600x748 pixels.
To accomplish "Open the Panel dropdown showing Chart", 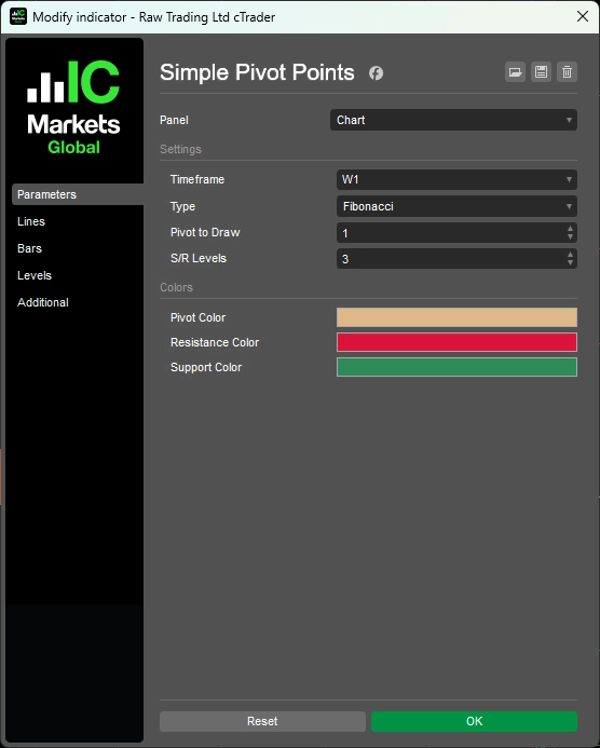I will pos(453,120).
